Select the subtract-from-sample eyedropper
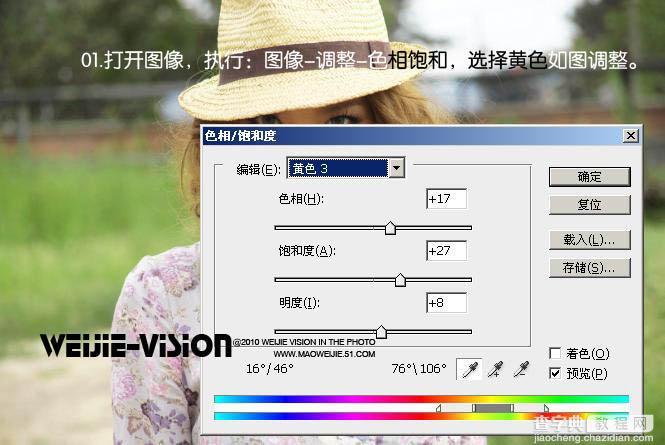The width and height of the screenshot is (665, 445). pos(521,369)
